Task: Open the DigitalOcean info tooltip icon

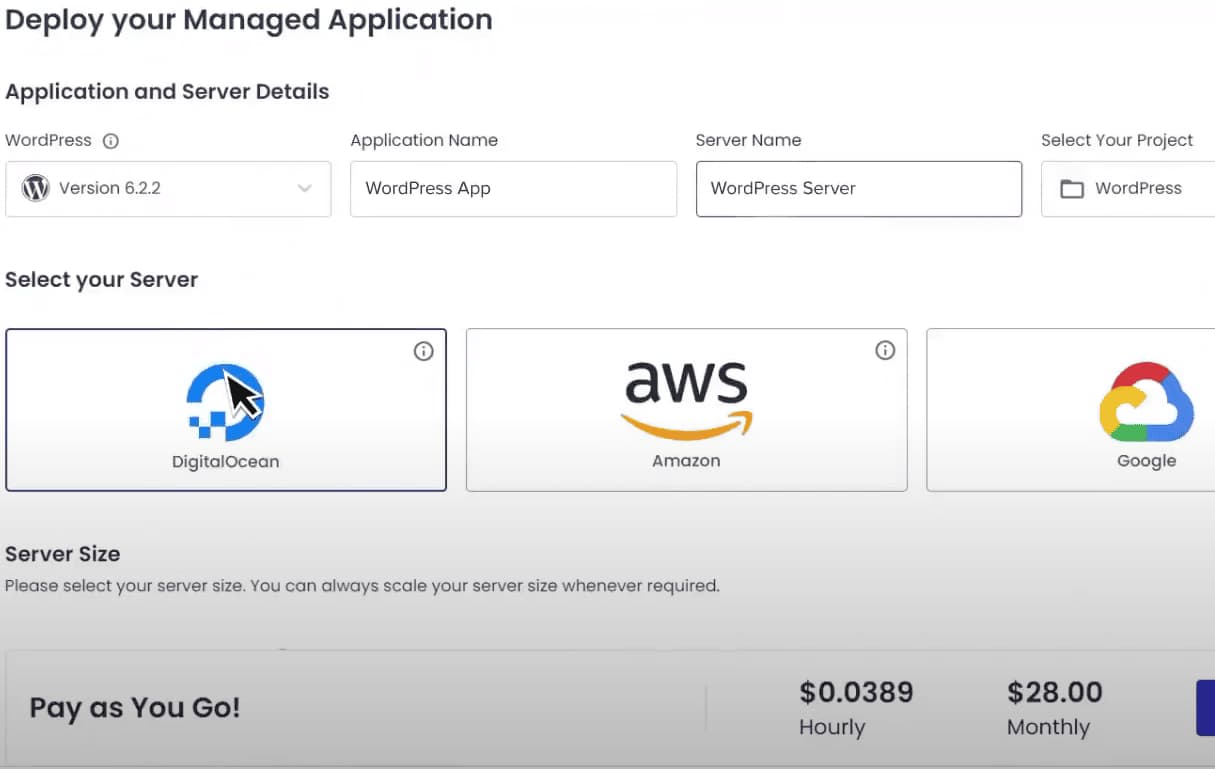Action: [x=423, y=351]
